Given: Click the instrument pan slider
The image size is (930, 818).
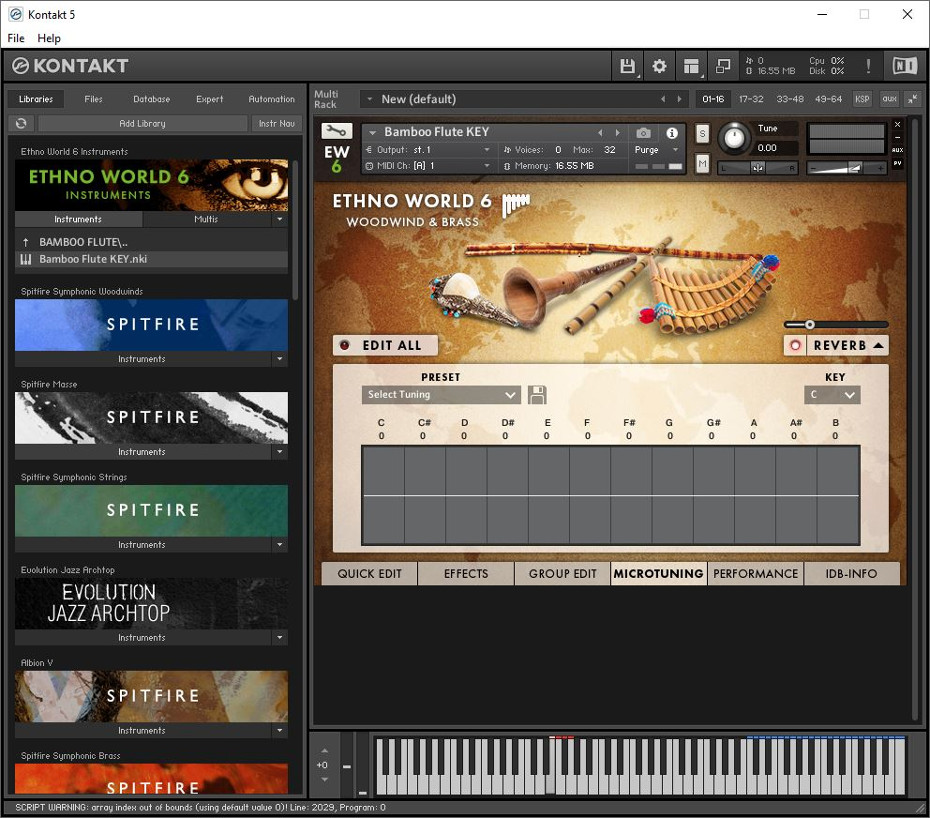Looking at the screenshot, I should pyautogui.click(x=757, y=168).
